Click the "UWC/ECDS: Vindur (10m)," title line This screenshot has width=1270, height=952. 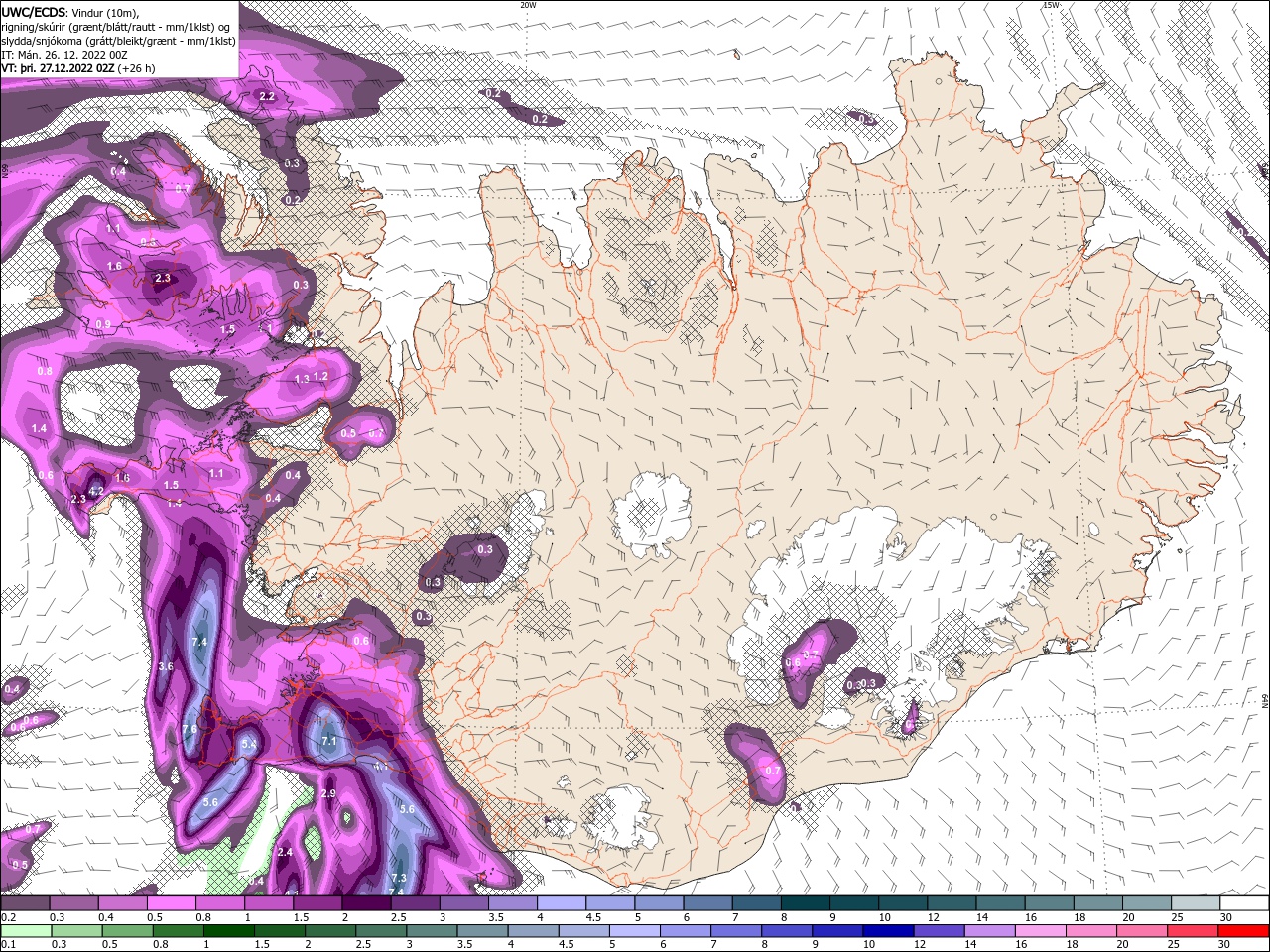click(70, 12)
